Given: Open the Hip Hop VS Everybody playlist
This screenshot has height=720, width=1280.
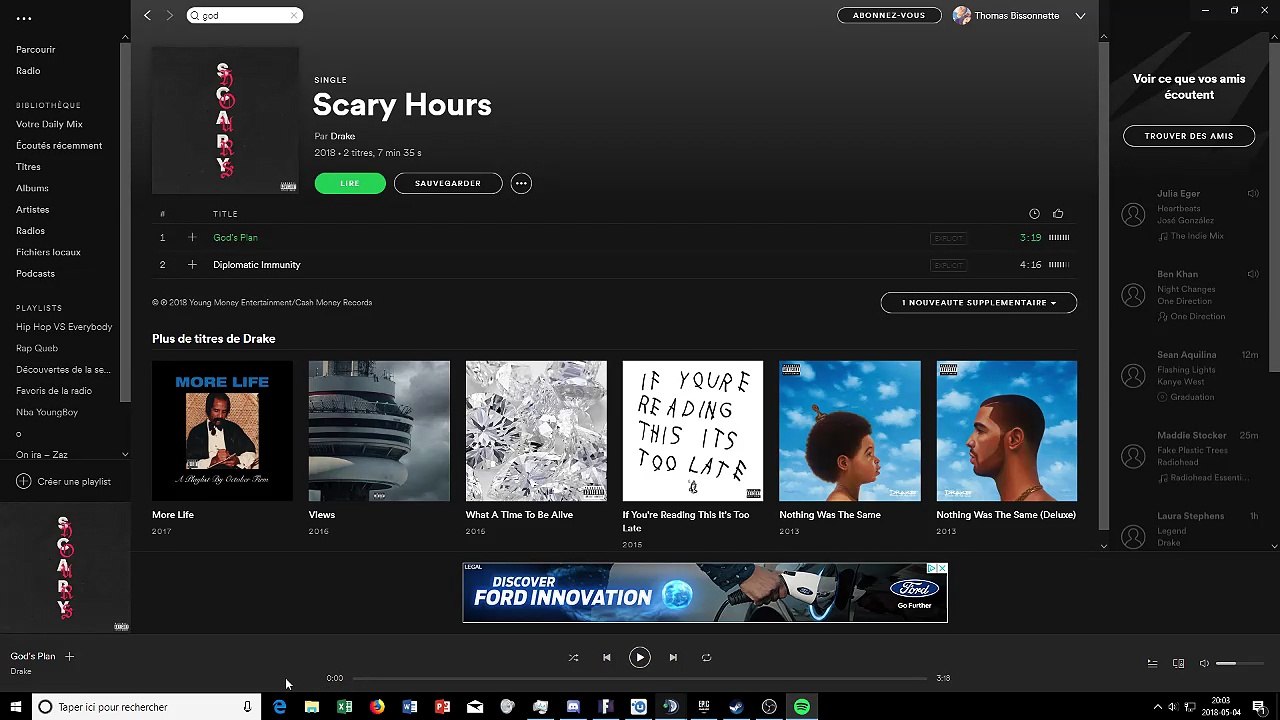Looking at the screenshot, I should pyautogui.click(x=64, y=327).
